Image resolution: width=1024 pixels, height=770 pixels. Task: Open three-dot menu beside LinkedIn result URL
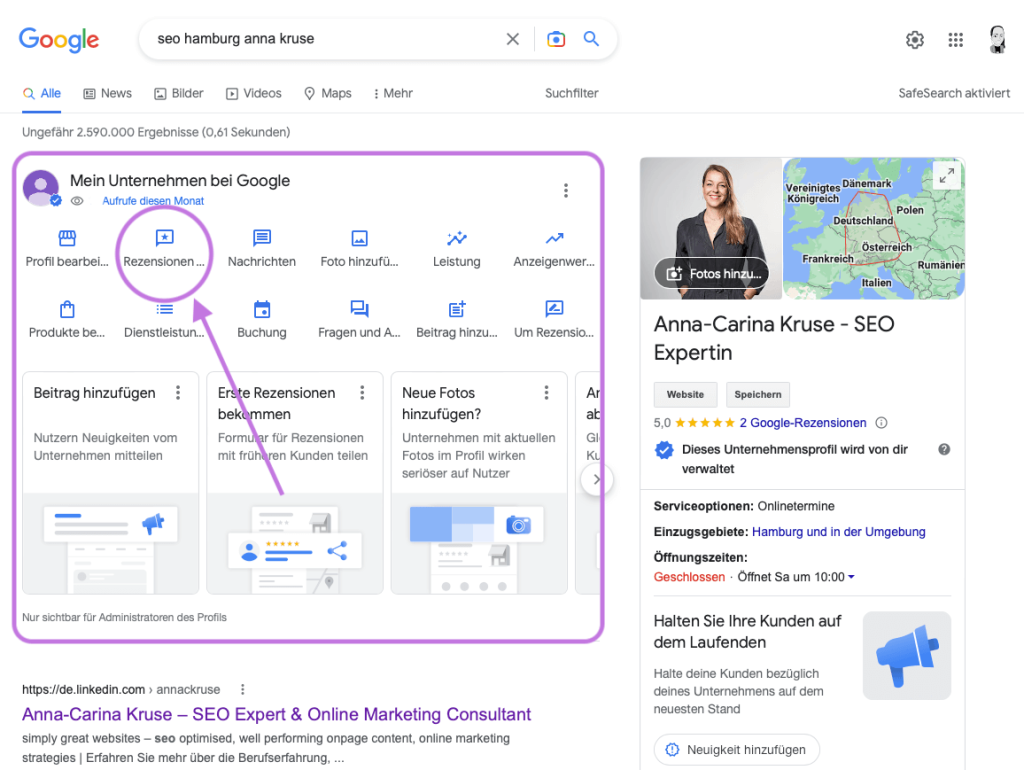coord(242,690)
